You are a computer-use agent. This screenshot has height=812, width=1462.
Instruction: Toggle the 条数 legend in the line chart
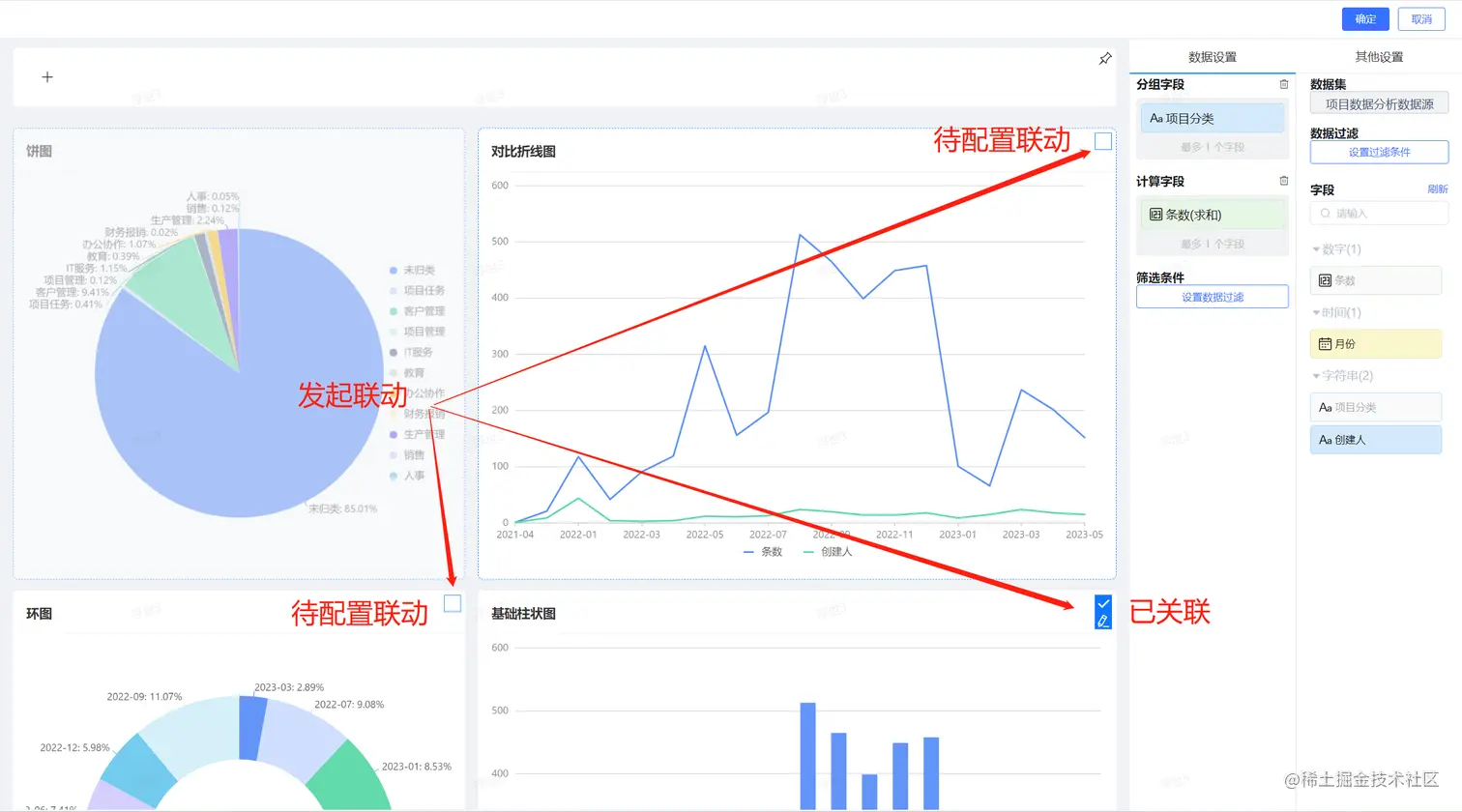point(764,552)
